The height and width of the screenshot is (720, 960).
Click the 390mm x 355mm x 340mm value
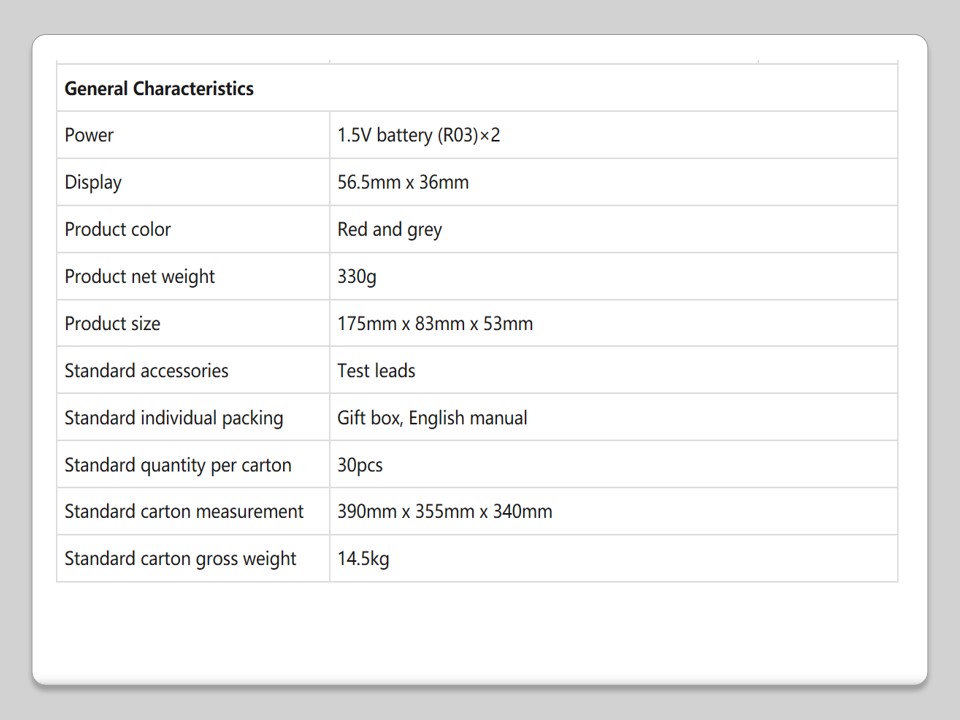[444, 511]
